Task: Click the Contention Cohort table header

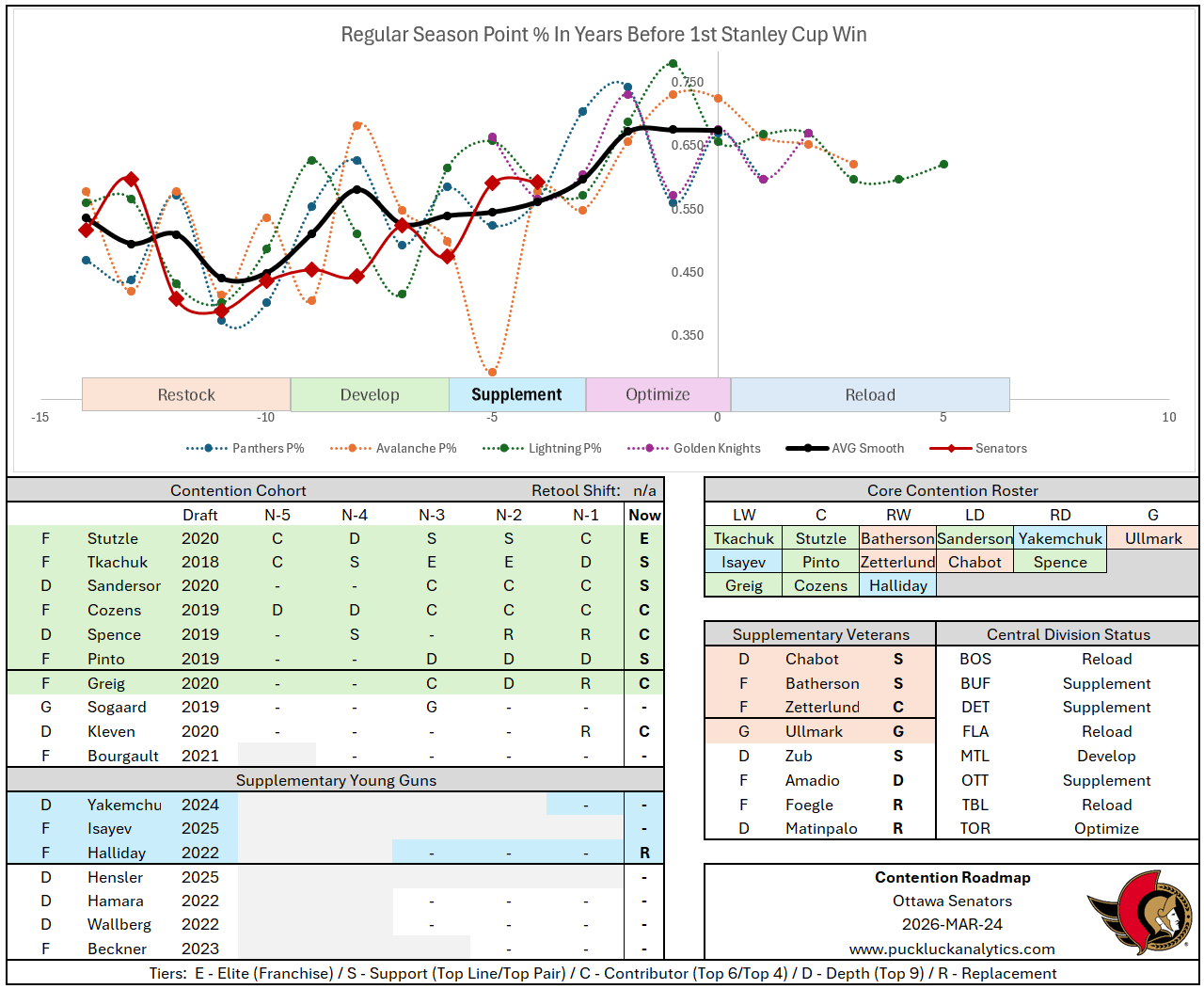Action: point(238,490)
